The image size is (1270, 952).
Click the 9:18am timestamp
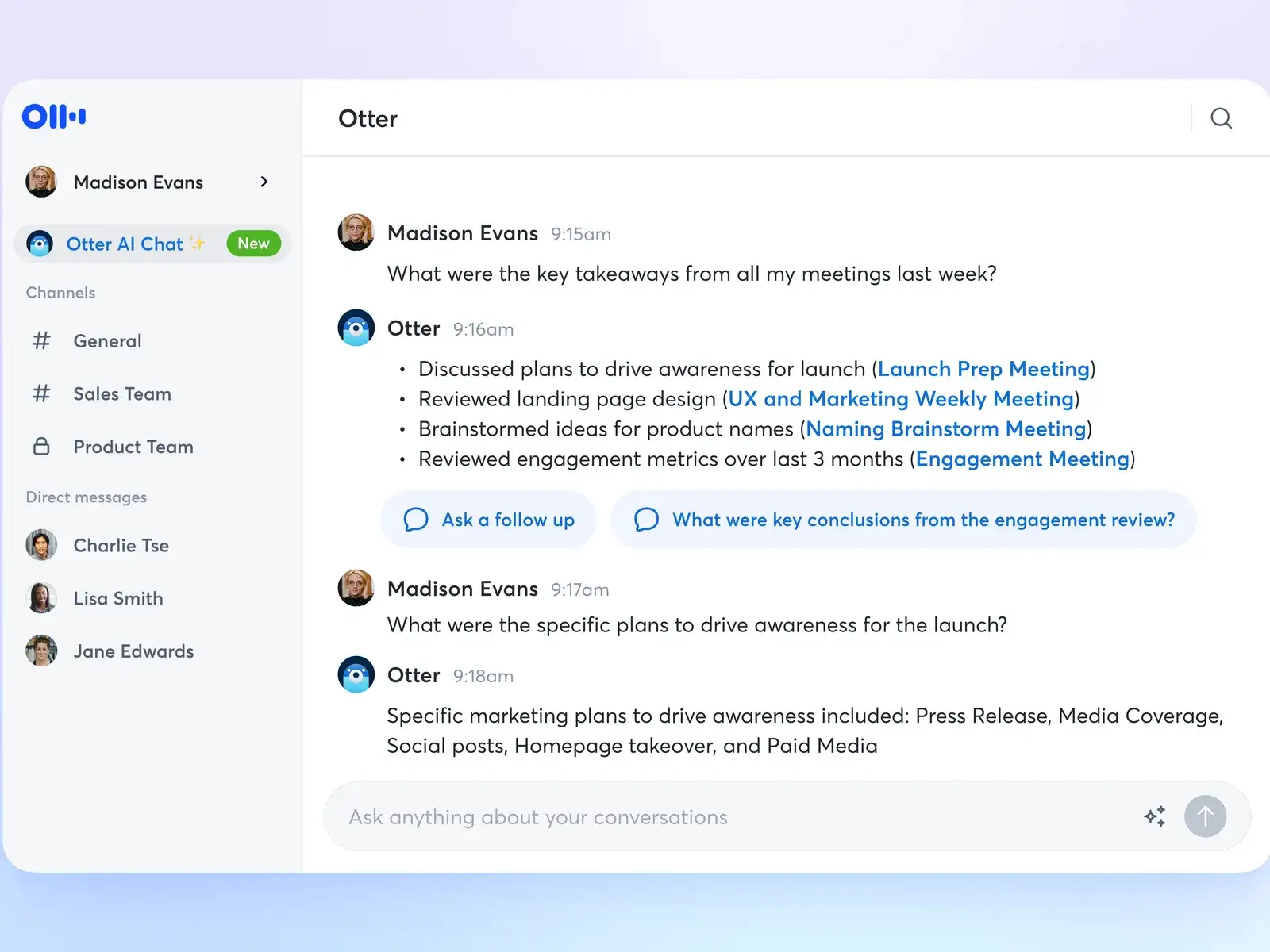coord(483,676)
